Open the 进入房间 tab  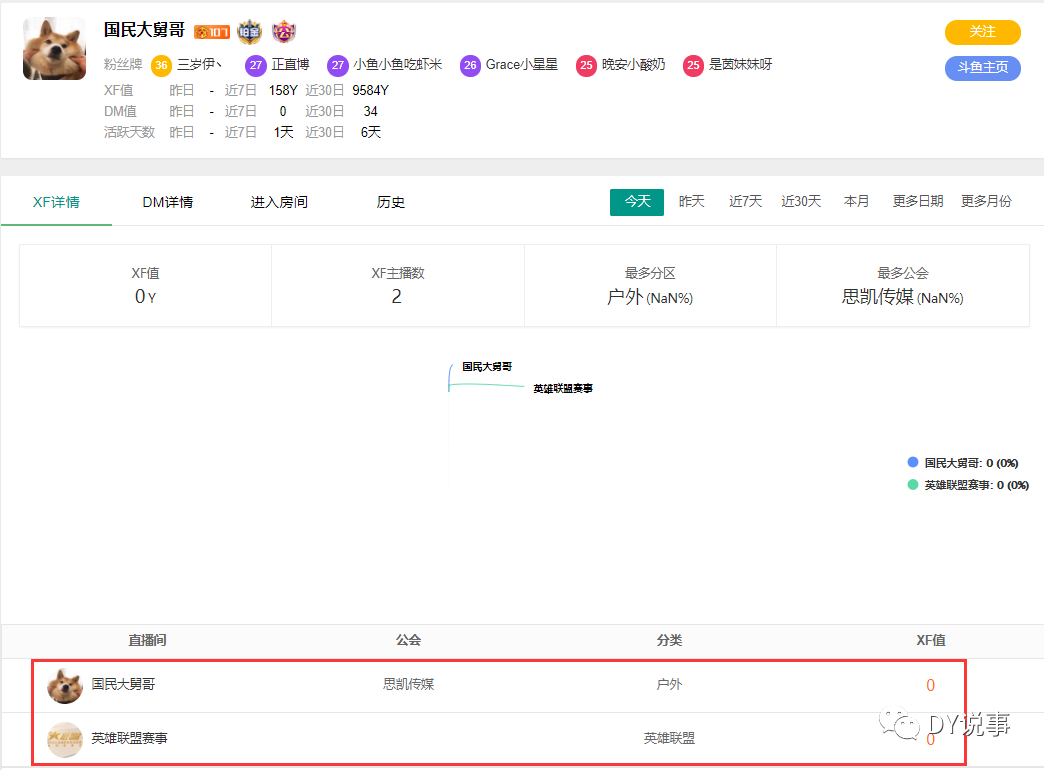(279, 202)
